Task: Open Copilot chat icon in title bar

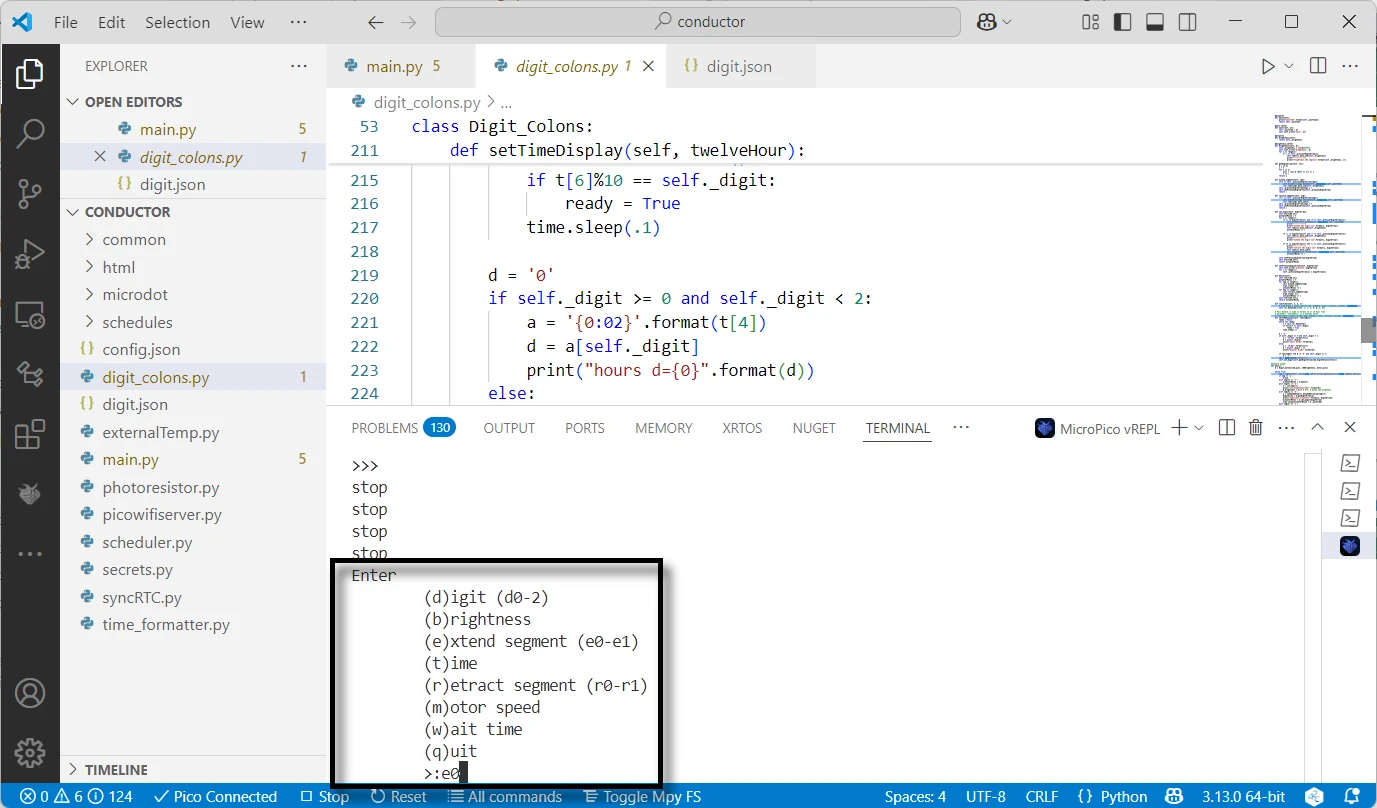Action: [x=988, y=22]
